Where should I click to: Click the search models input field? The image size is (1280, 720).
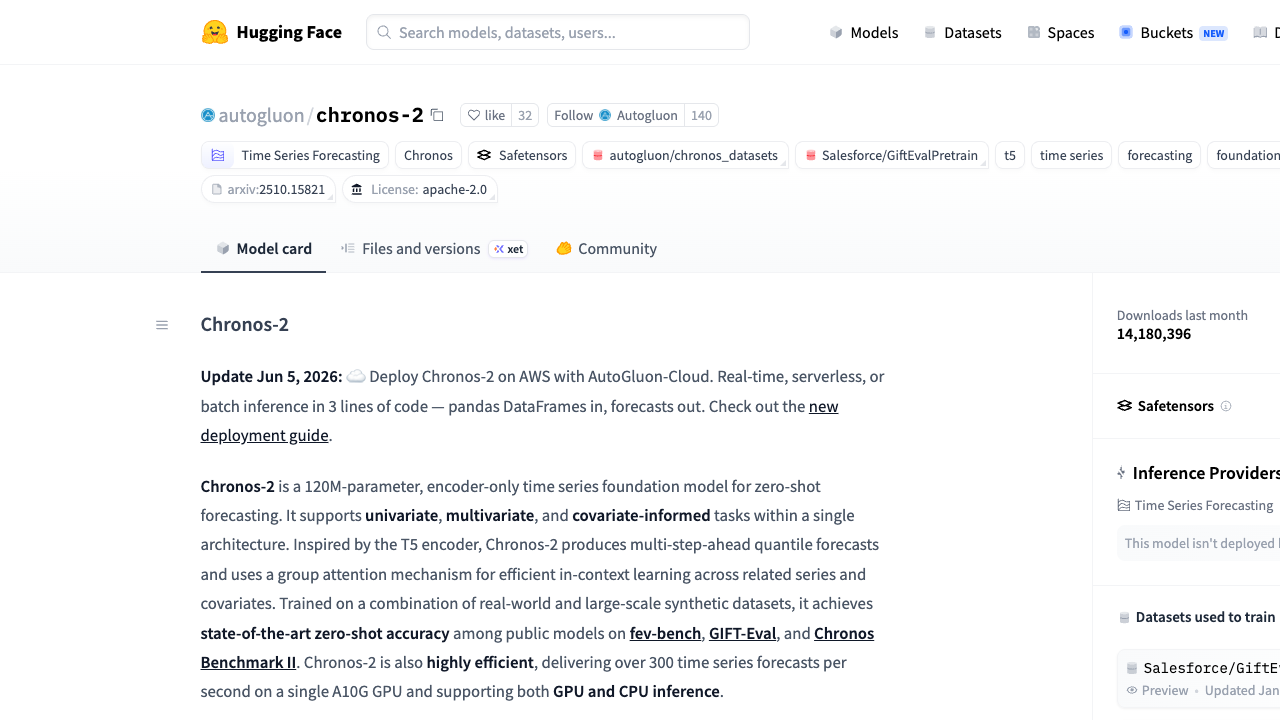[x=558, y=32]
